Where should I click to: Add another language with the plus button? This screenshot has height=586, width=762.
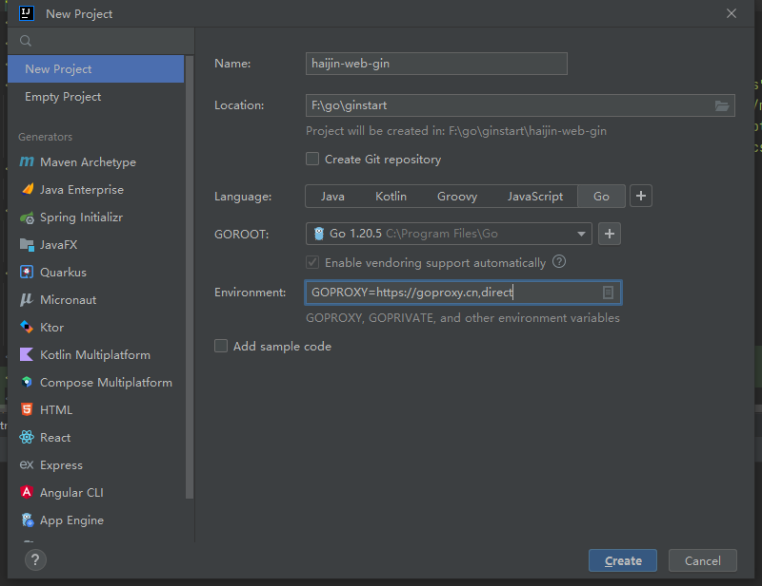(641, 196)
